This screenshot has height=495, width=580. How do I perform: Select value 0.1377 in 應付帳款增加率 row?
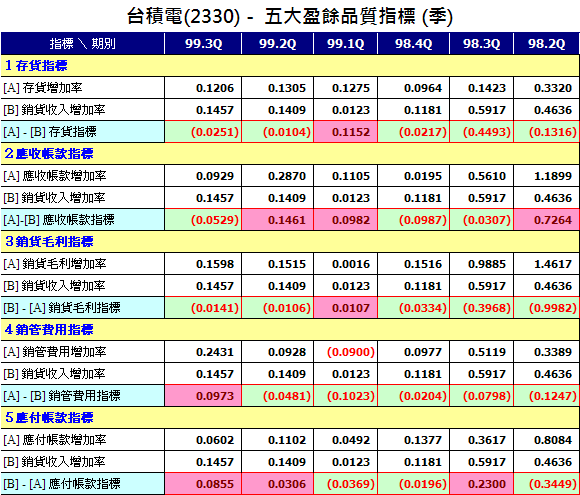click(x=423, y=440)
